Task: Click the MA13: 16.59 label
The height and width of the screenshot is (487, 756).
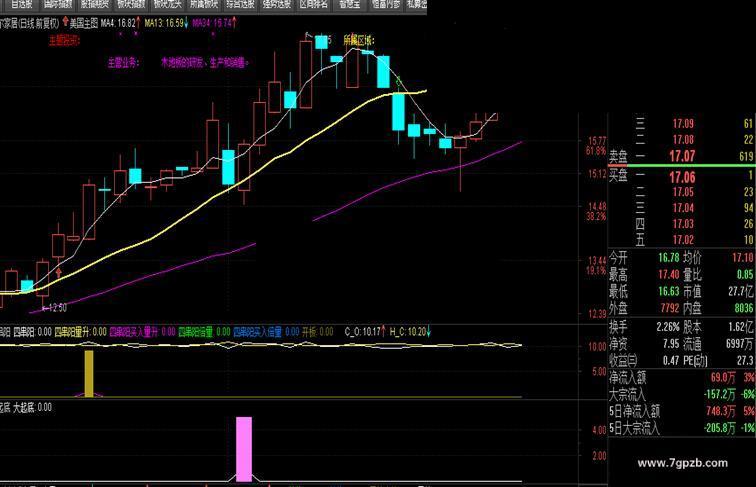Action: [164, 23]
